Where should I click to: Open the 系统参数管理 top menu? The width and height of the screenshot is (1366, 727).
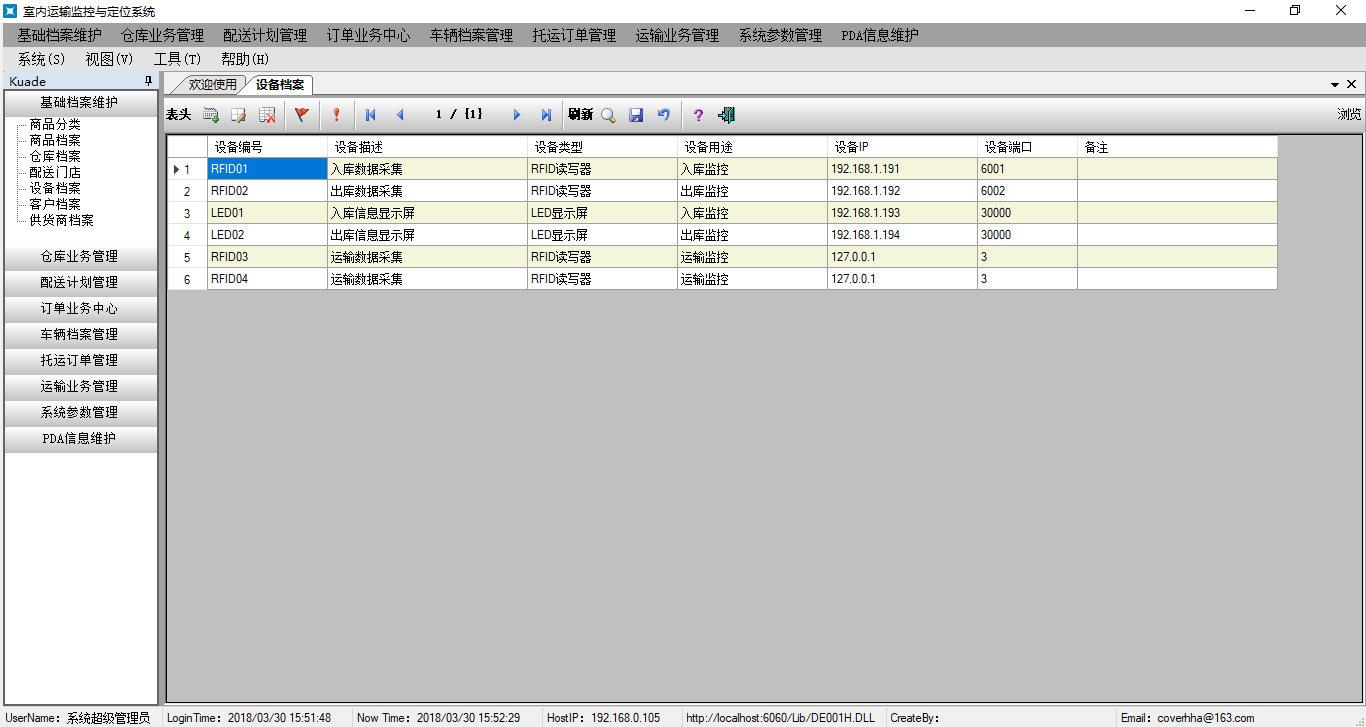pyautogui.click(x=780, y=35)
